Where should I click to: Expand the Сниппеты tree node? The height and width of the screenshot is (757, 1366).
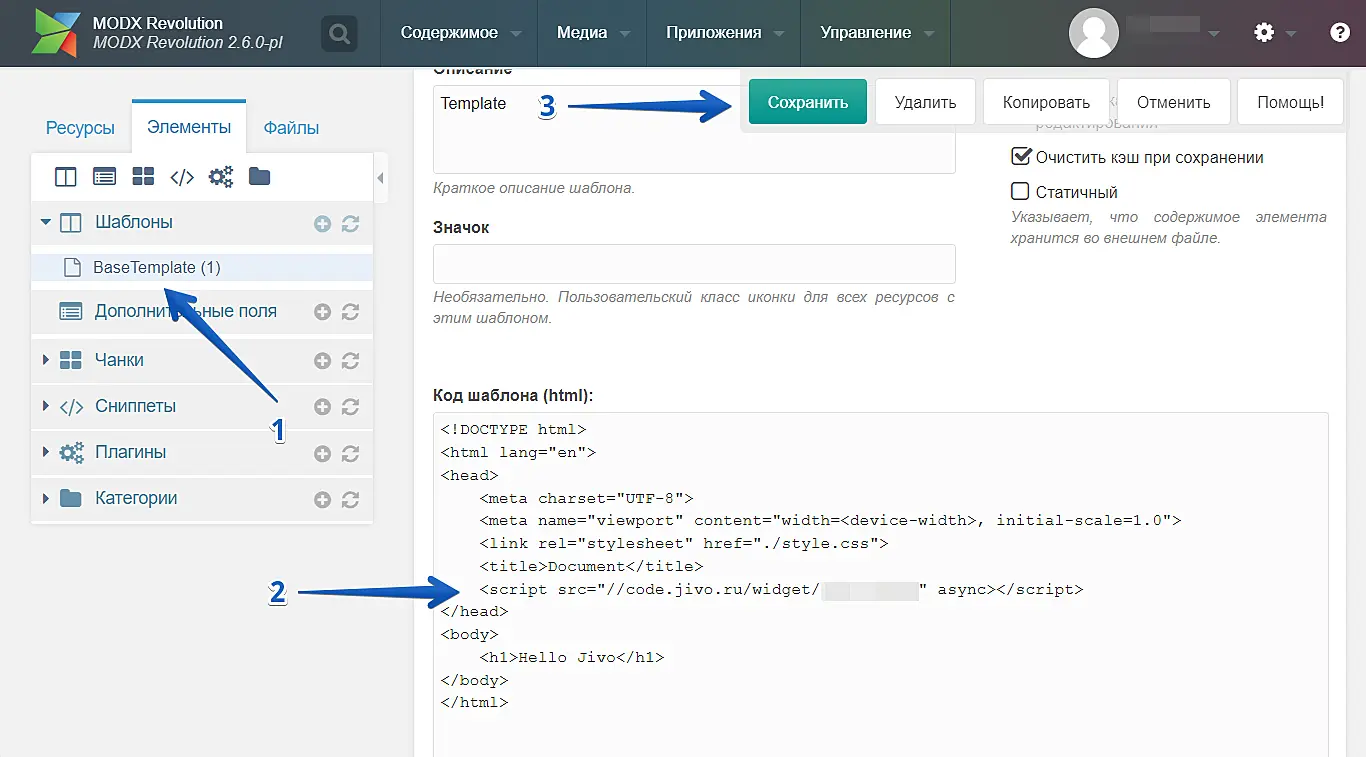click(x=45, y=406)
